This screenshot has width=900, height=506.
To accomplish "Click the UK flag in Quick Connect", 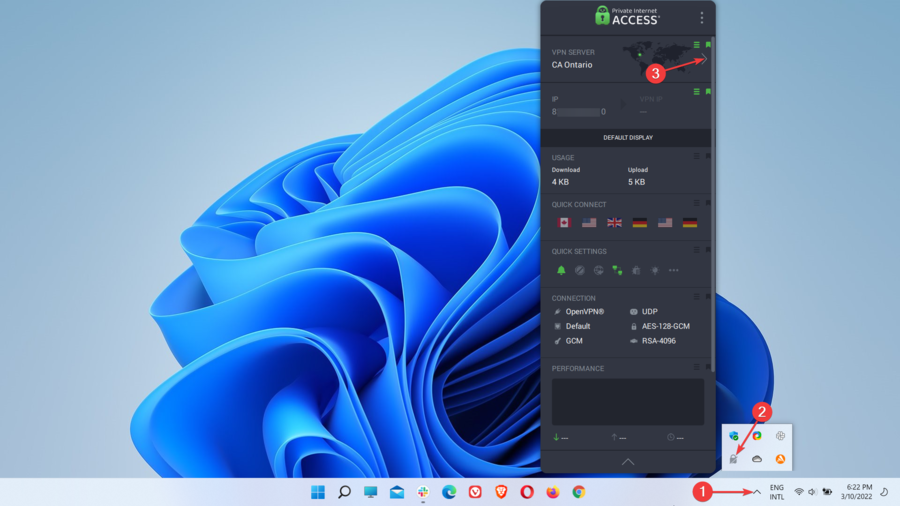I will (x=614, y=223).
